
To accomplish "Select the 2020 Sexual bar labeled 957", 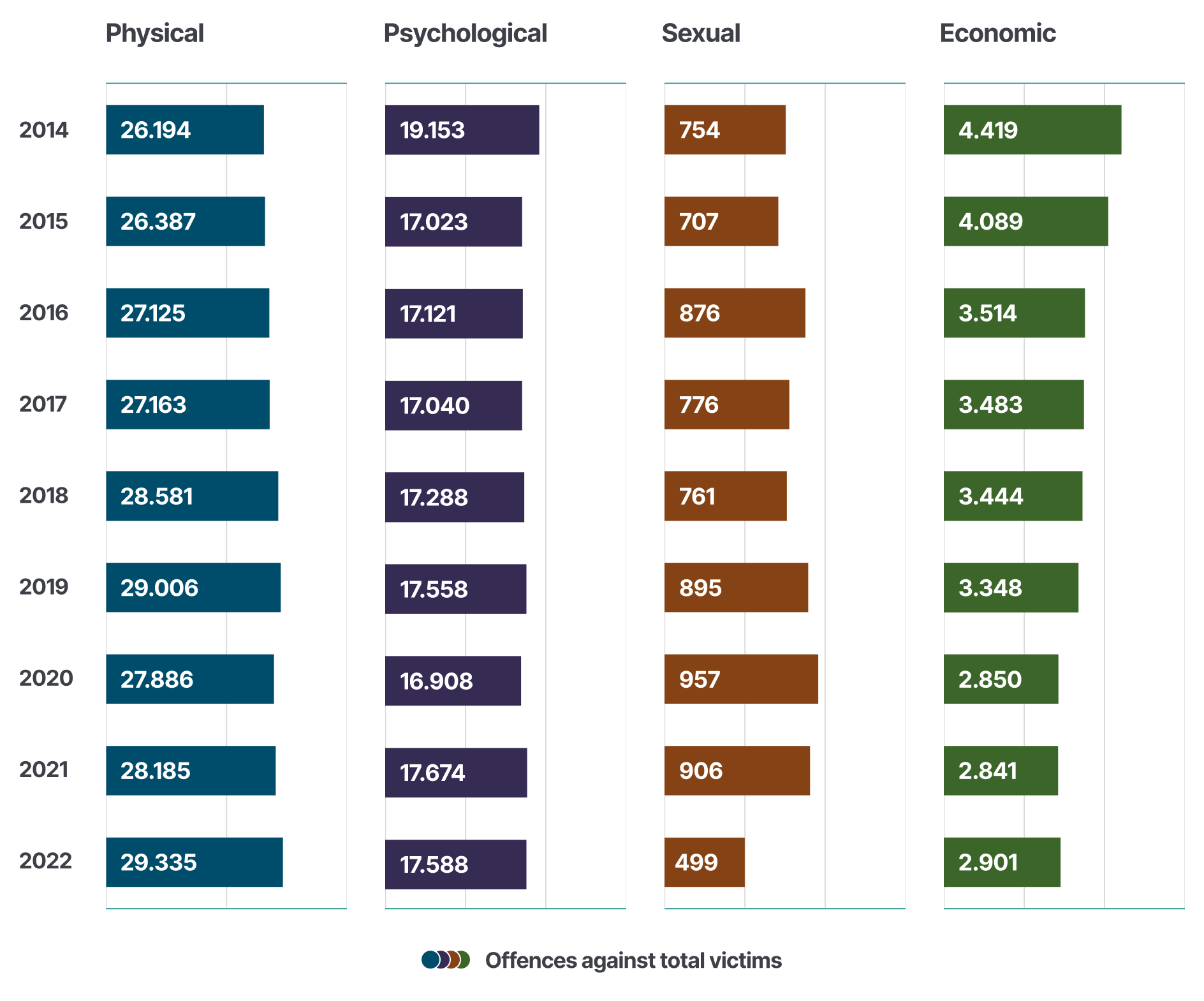I will (x=741, y=679).
